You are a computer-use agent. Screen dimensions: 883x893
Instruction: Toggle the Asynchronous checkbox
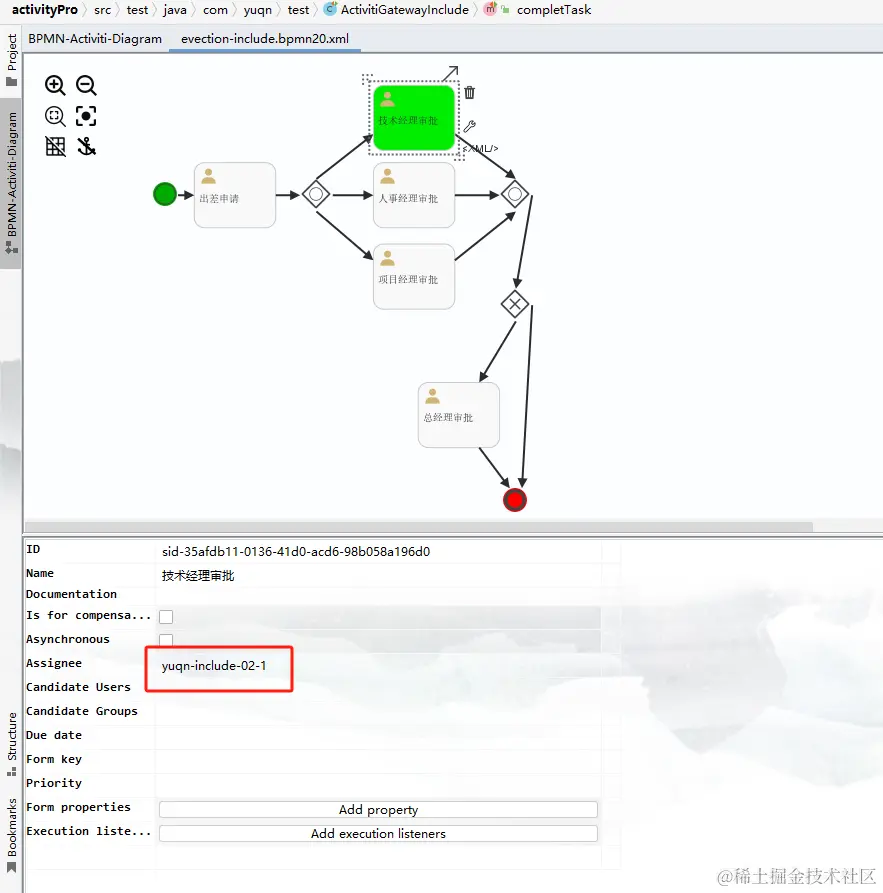pos(166,640)
